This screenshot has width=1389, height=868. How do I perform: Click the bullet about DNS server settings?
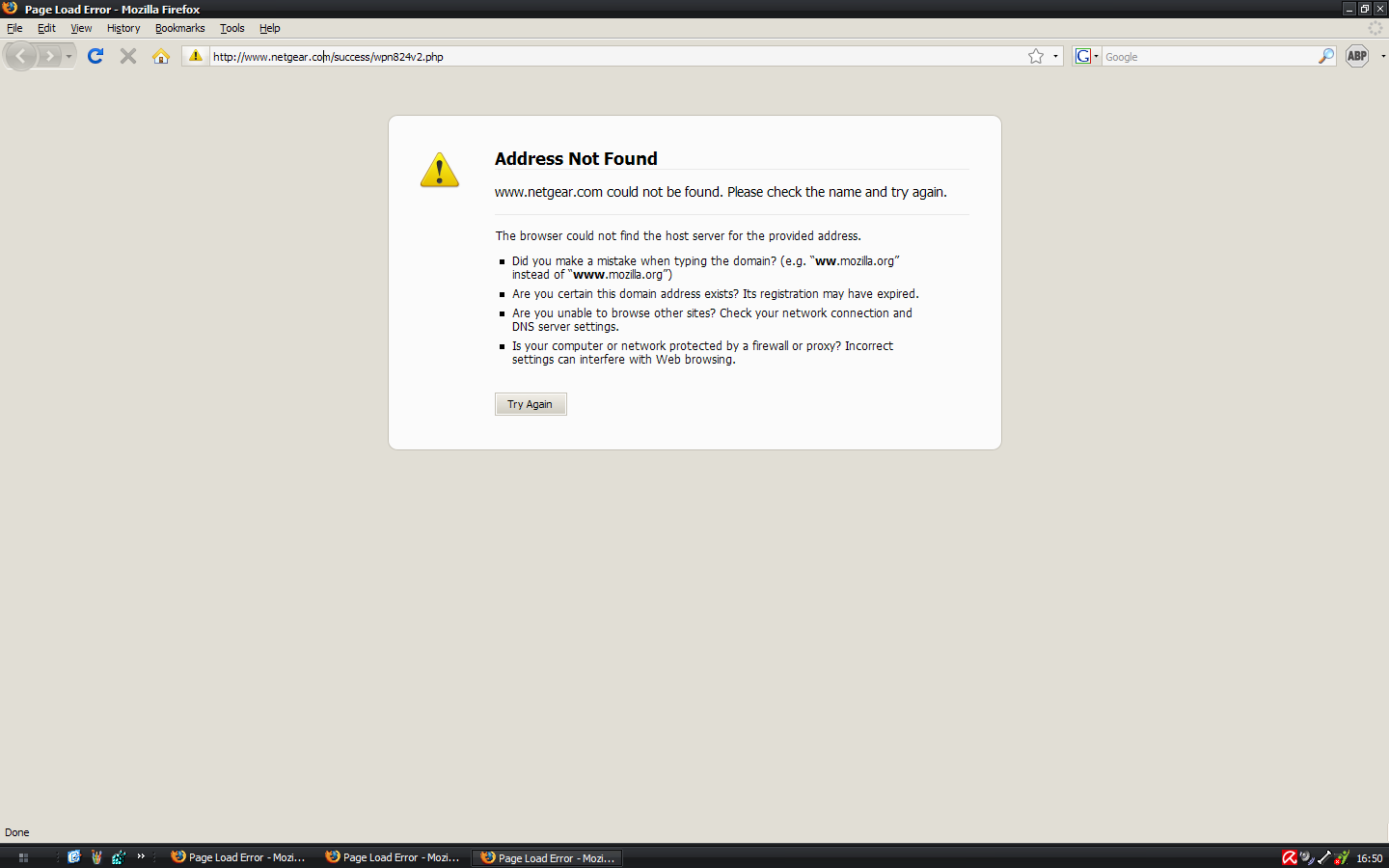click(712, 320)
